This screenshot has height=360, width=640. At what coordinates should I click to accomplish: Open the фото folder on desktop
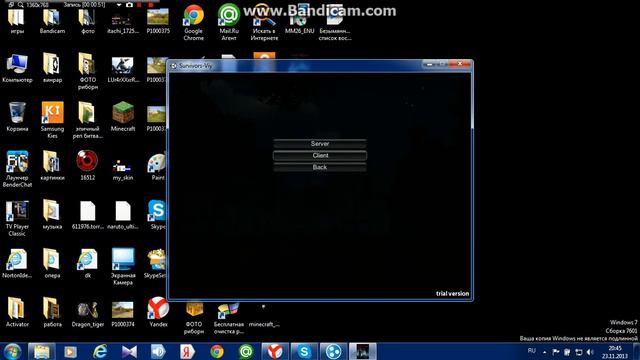[x=87, y=21]
